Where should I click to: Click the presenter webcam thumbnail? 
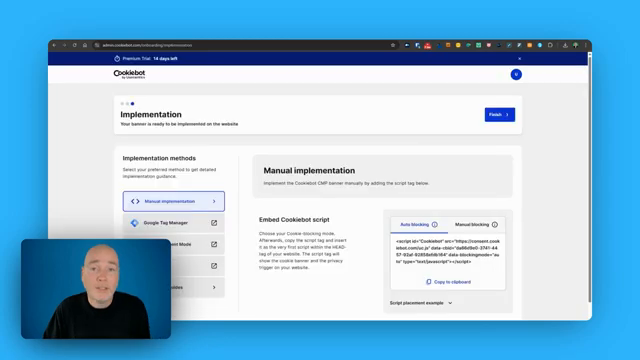click(96, 289)
